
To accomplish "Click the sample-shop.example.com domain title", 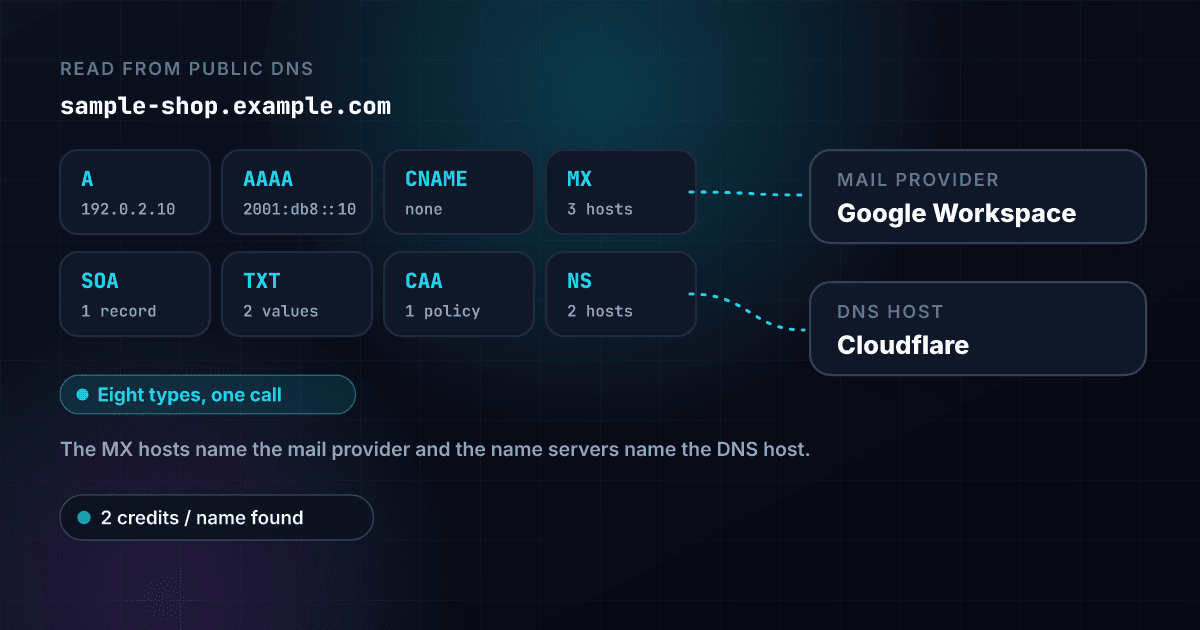I will 225,106.
